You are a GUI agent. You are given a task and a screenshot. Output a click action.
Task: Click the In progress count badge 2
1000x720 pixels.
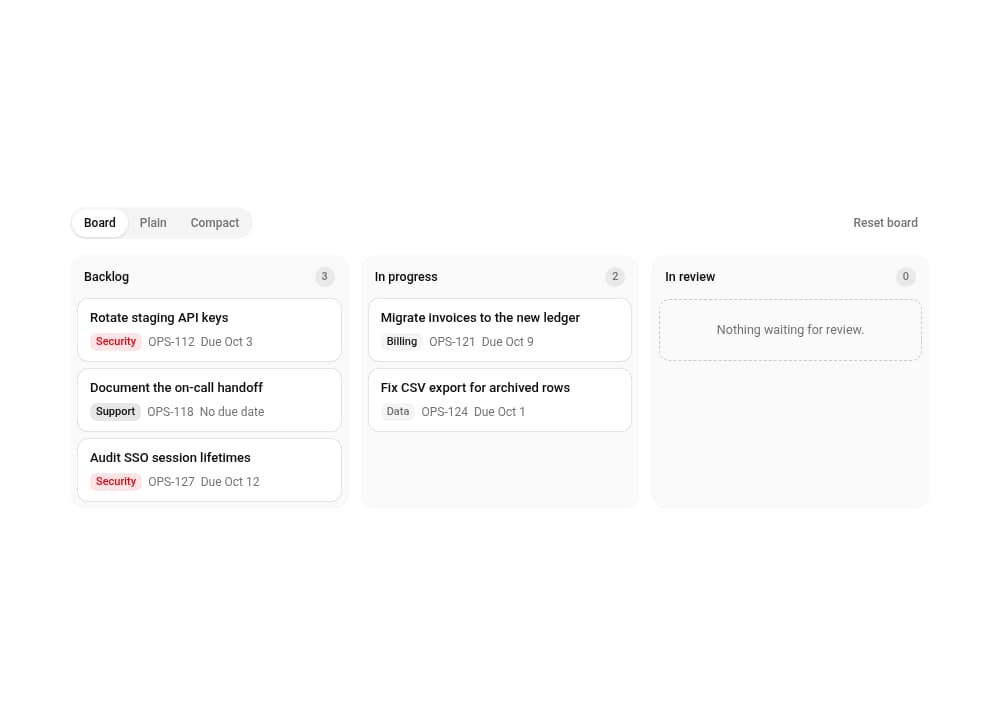click(615, 276)
